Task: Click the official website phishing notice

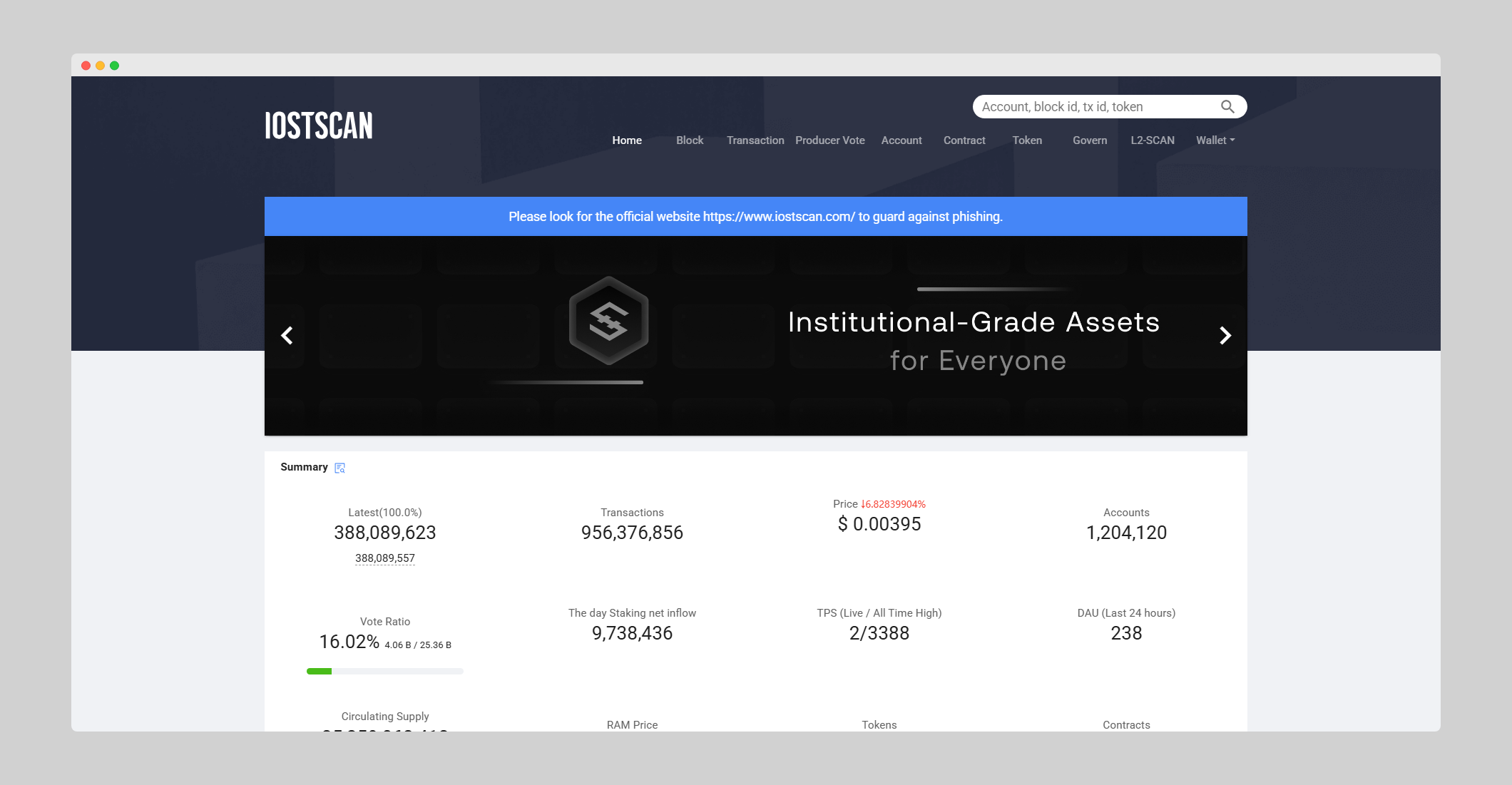Action: (x=755, y=217)
